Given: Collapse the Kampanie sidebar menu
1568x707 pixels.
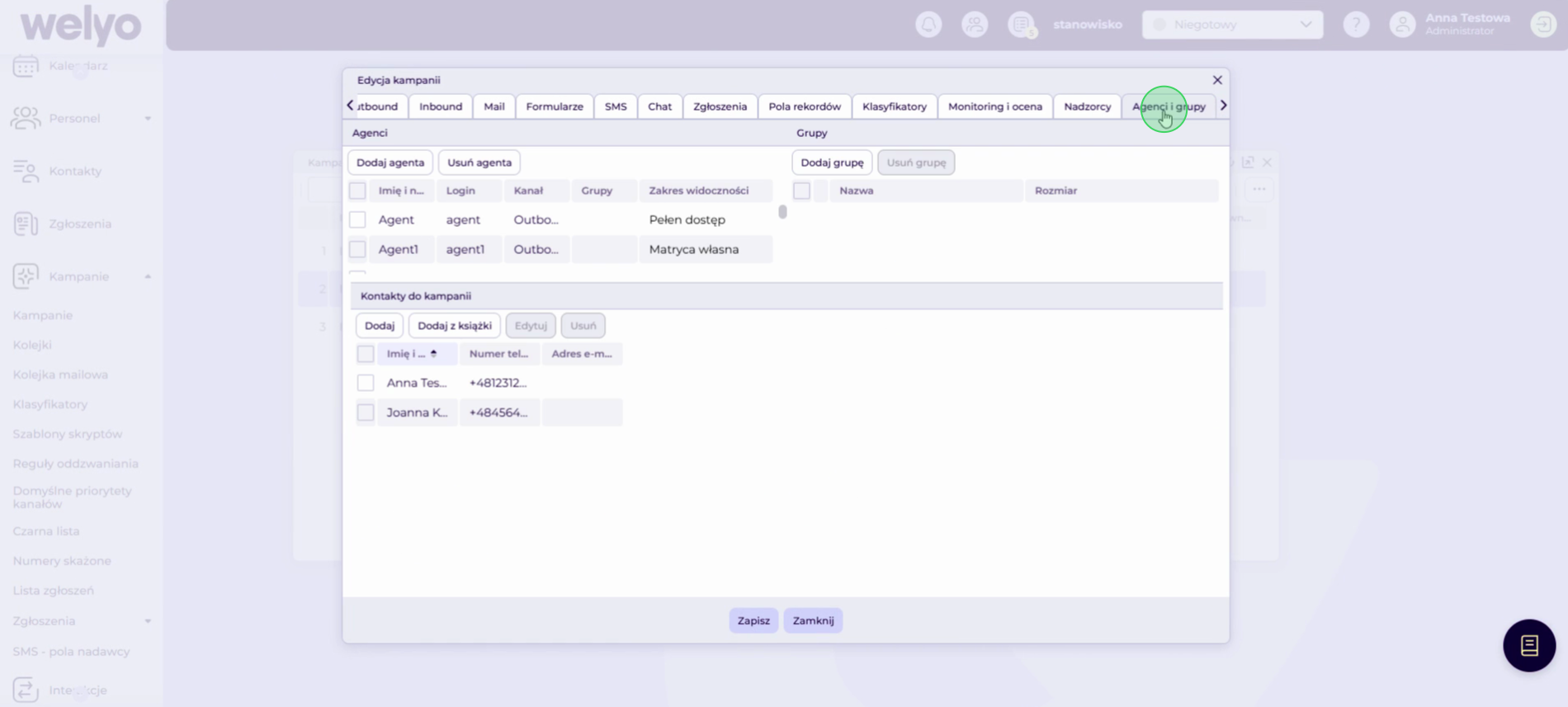Looking at the screenshot, I should 148,276.
